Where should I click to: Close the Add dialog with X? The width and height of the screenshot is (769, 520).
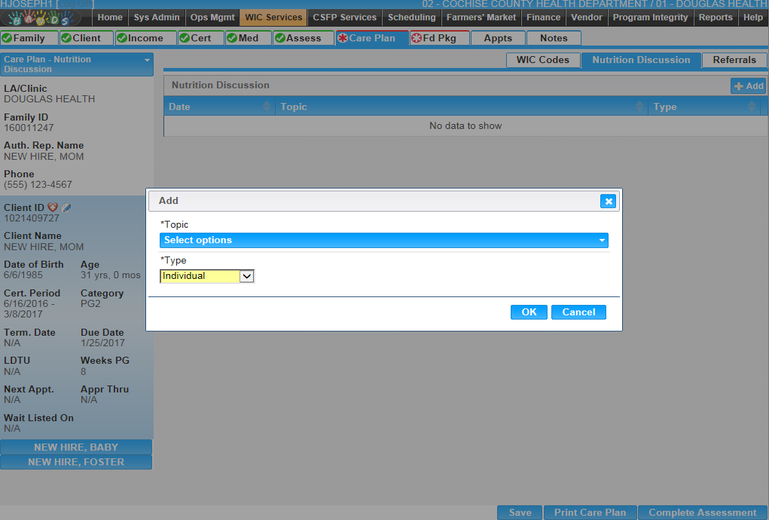[x=607, y=201]
